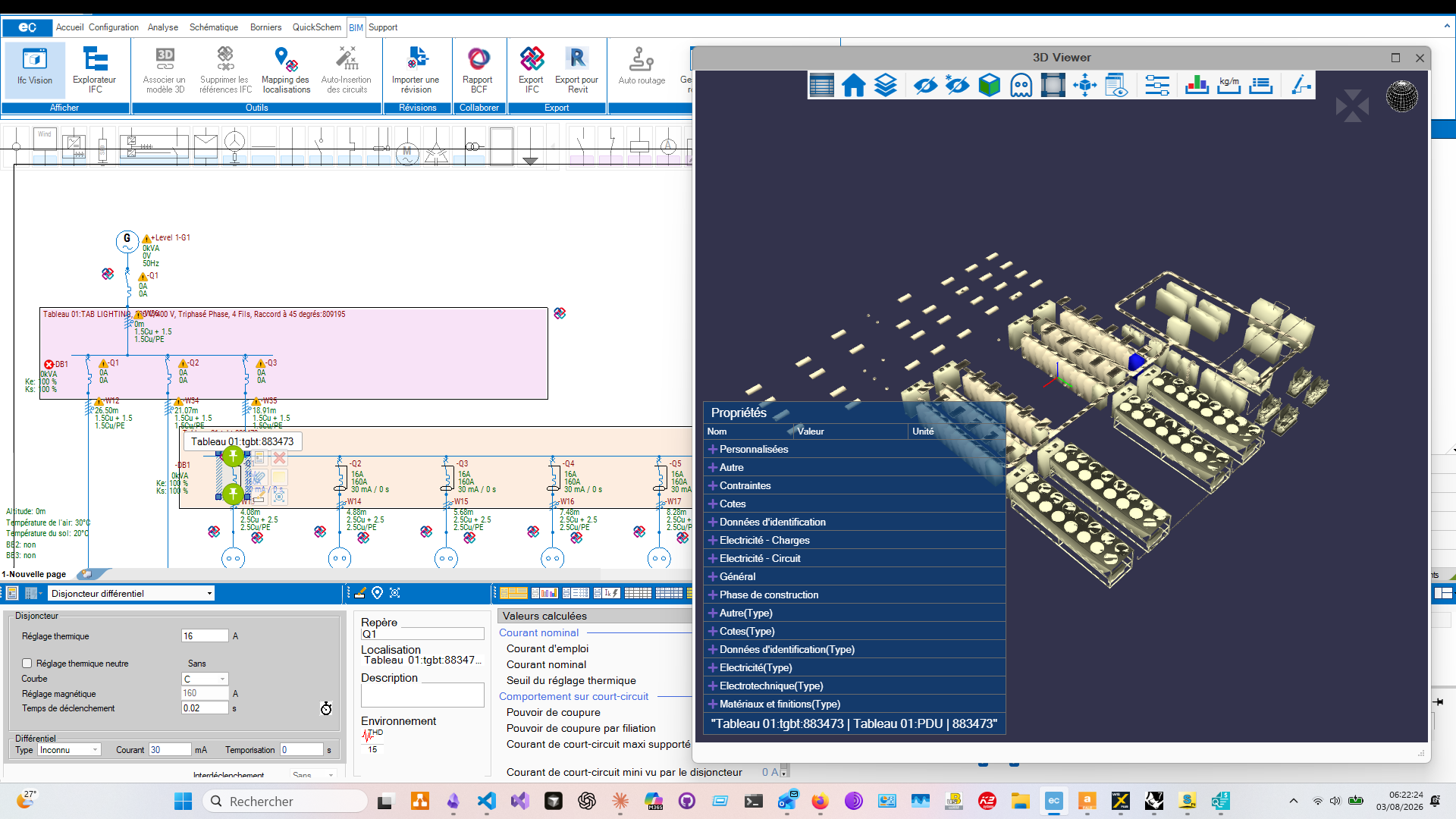This screenshot has width=1456, height=819.
Task: Open the properties window eye icon
Action: [1117, 85]
